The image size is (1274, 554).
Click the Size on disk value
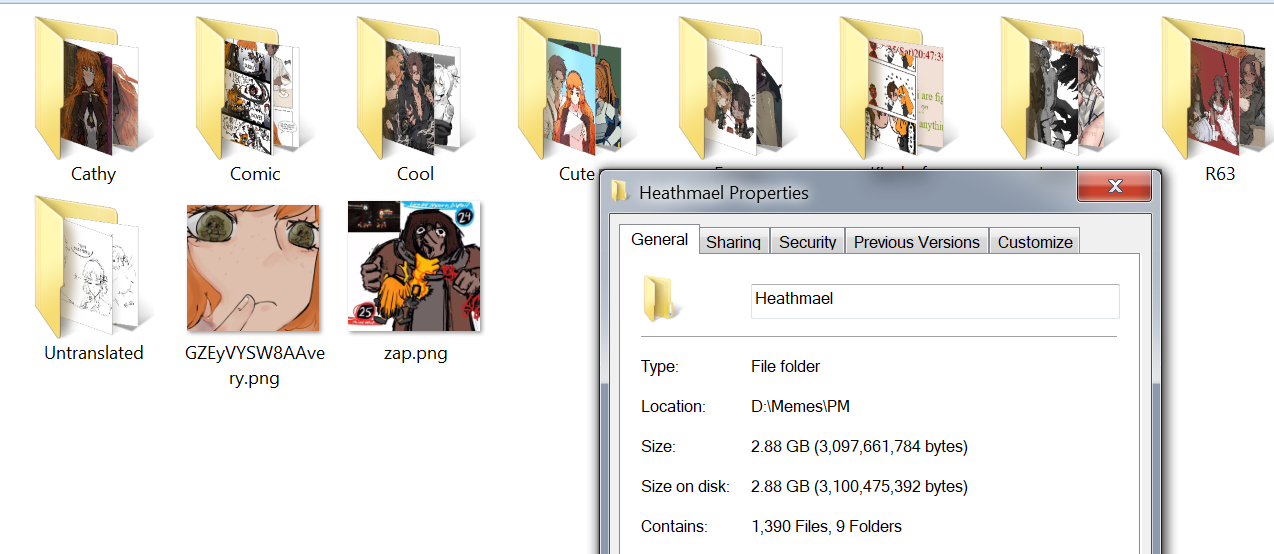point(859,487)
